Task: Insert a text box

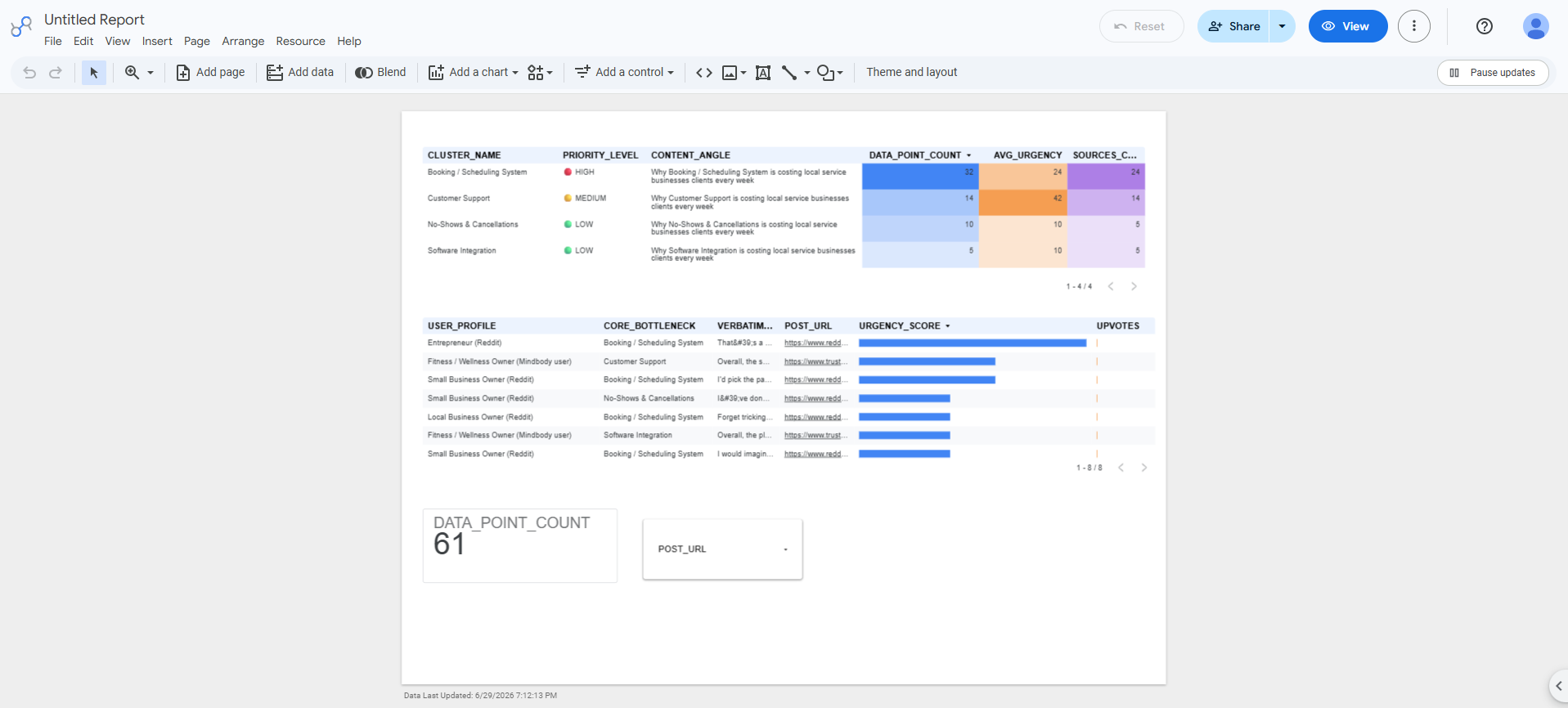Action: (x=763, y=73)
